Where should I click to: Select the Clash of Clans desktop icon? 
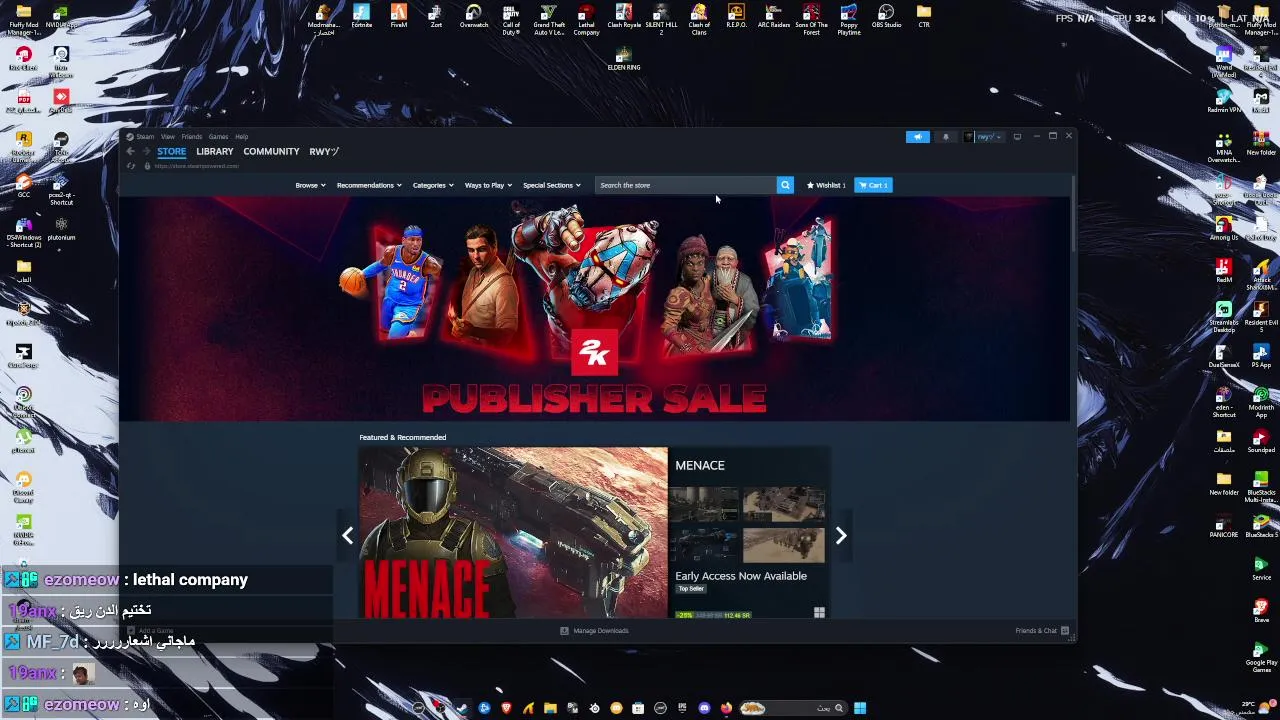(699, 20)
